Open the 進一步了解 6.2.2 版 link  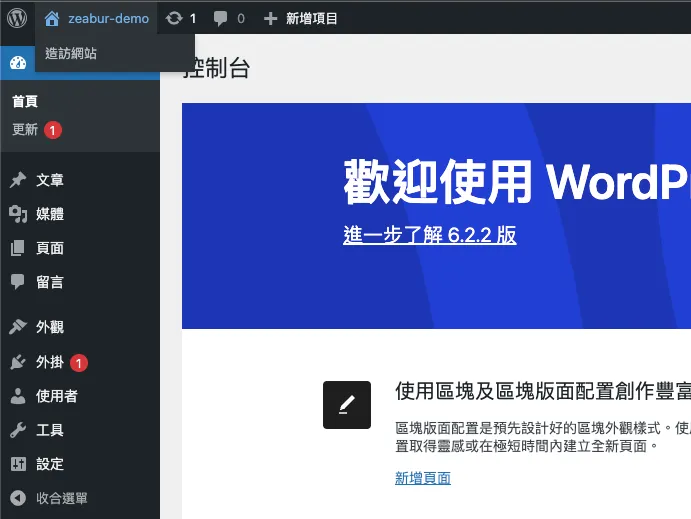click(430, 234)
